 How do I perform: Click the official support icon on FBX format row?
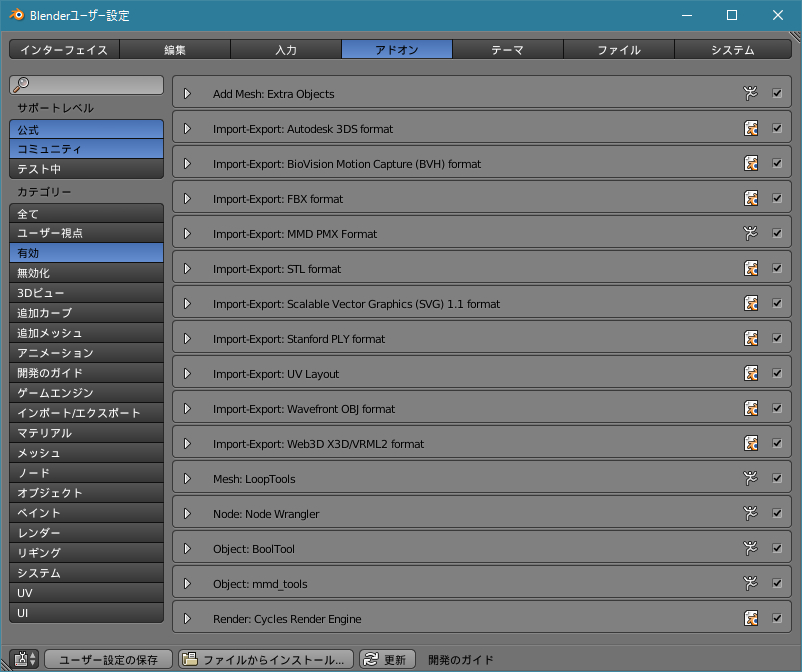[x=751, y=199]
